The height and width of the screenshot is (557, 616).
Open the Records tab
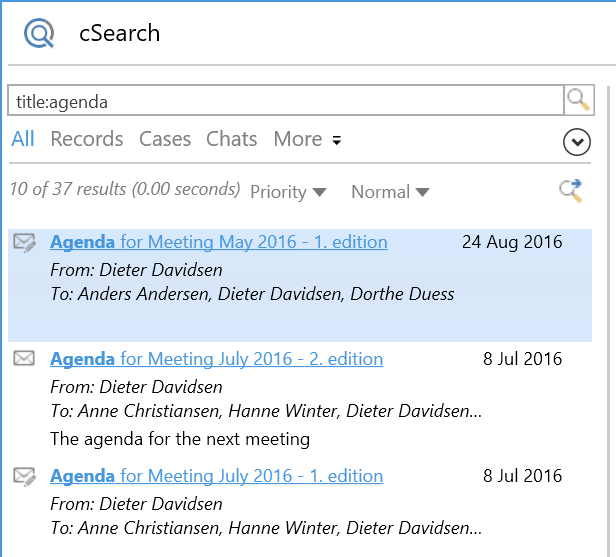[87, 139]
